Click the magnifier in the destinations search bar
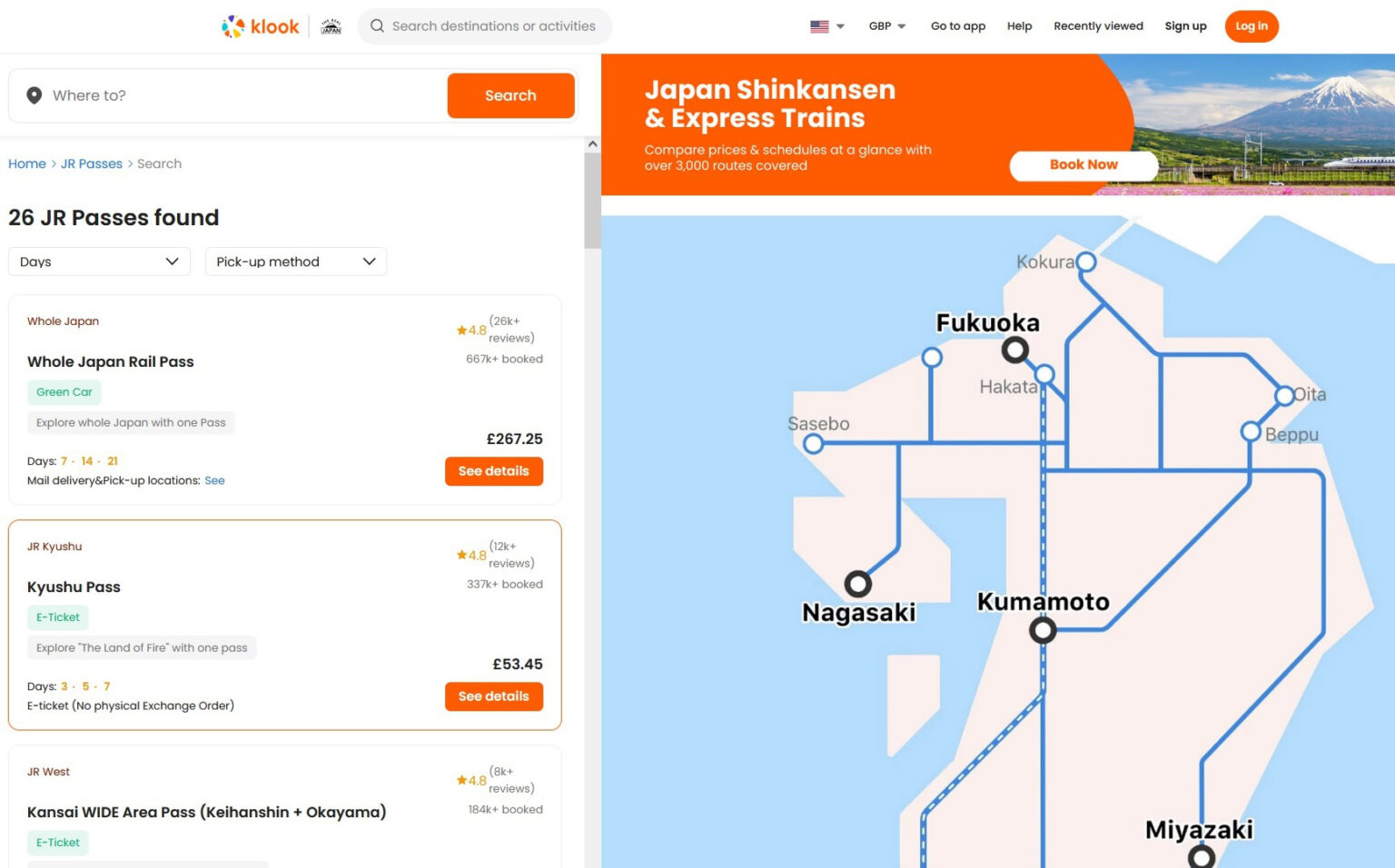Image resolution: width=1395 pixels, height=868 pixels. (x=377, y=26)
